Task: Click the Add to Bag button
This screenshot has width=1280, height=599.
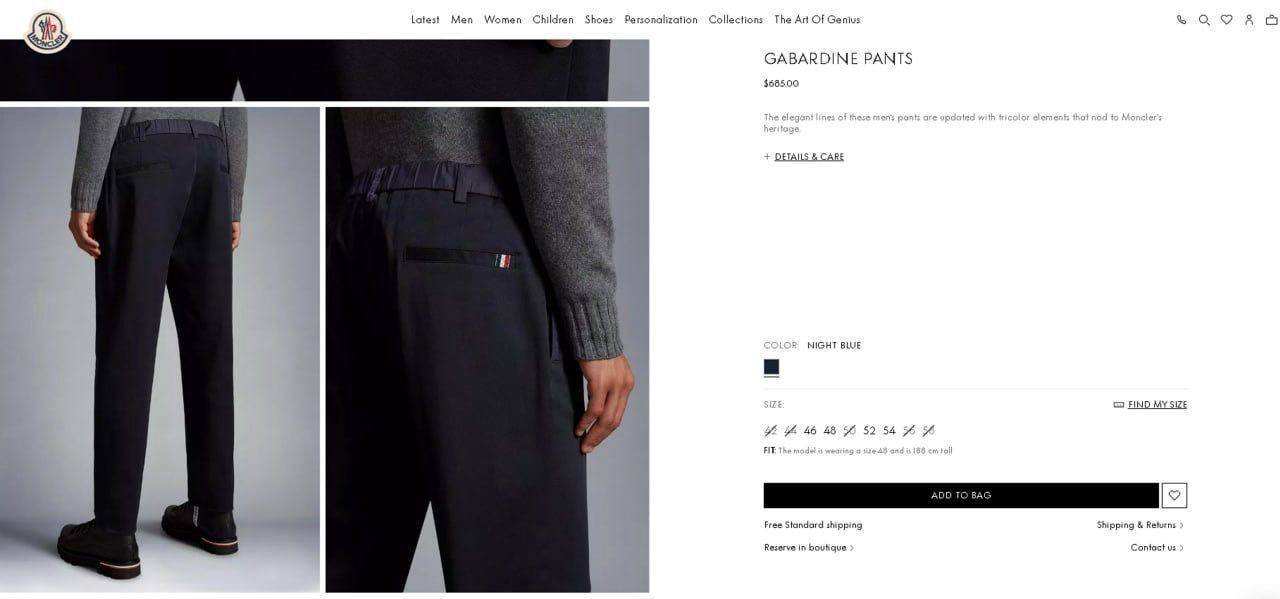Action: tap(961, 495)
